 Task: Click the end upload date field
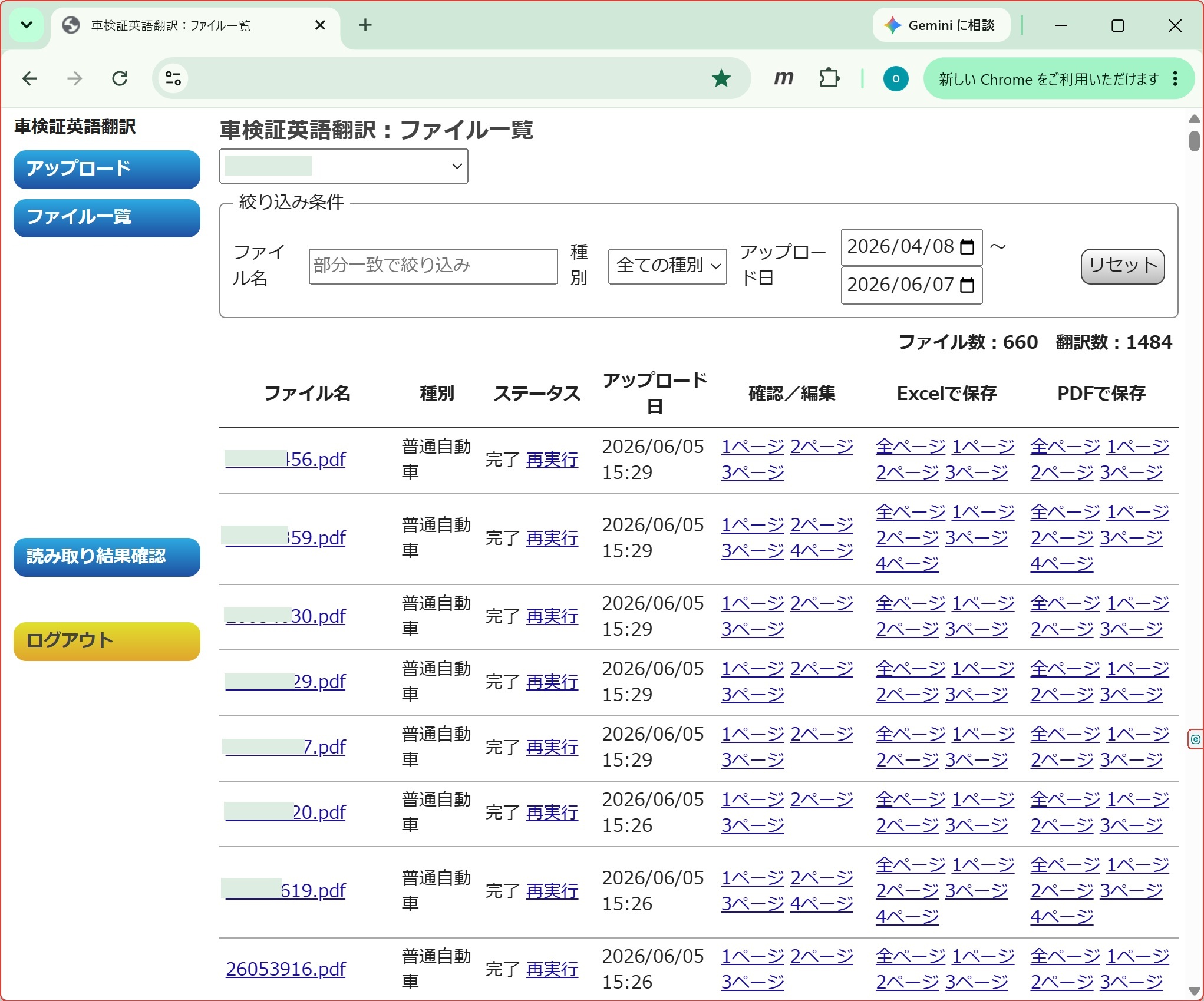pyautogui.click(x=911, y=285)
